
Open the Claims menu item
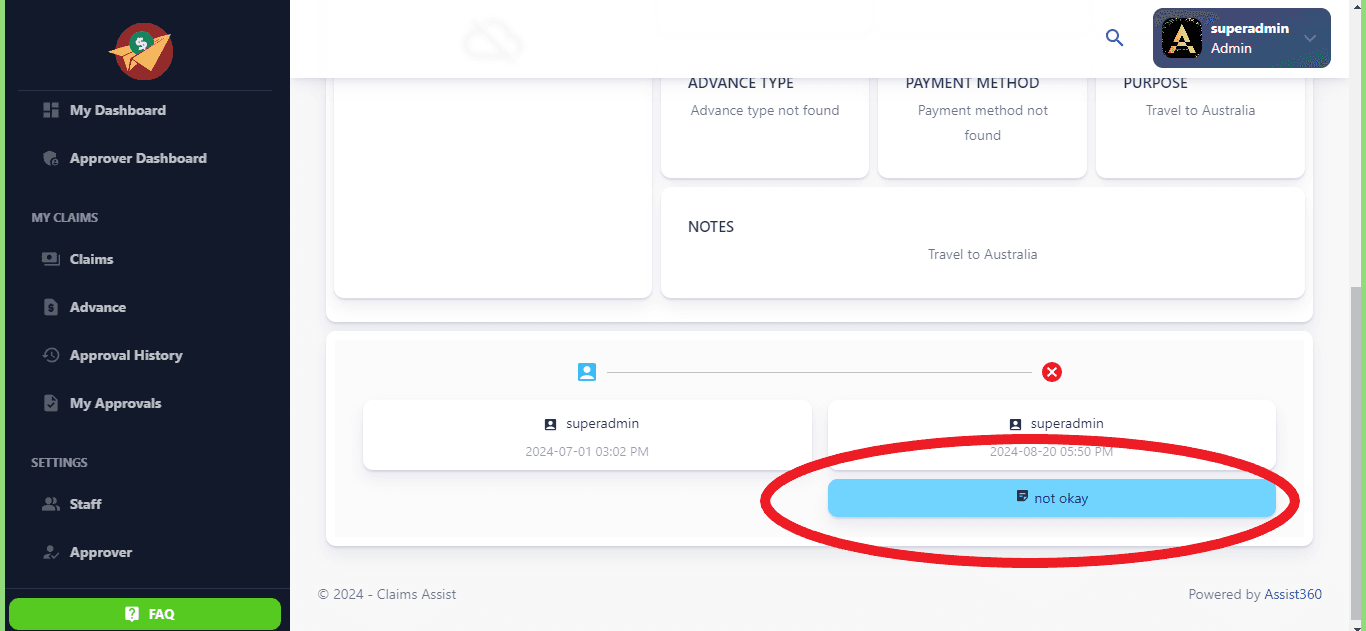point(91,259)
